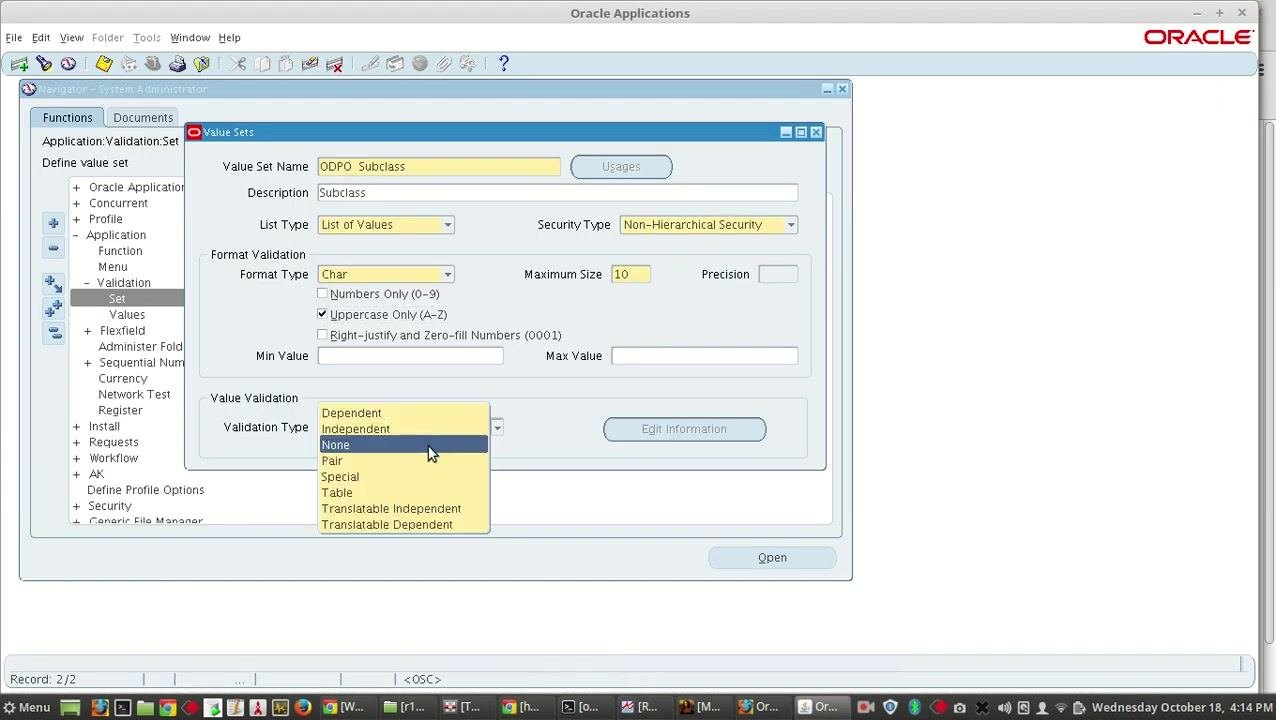Click the Usages button
Screen dimensions: 1276x720
621,167
